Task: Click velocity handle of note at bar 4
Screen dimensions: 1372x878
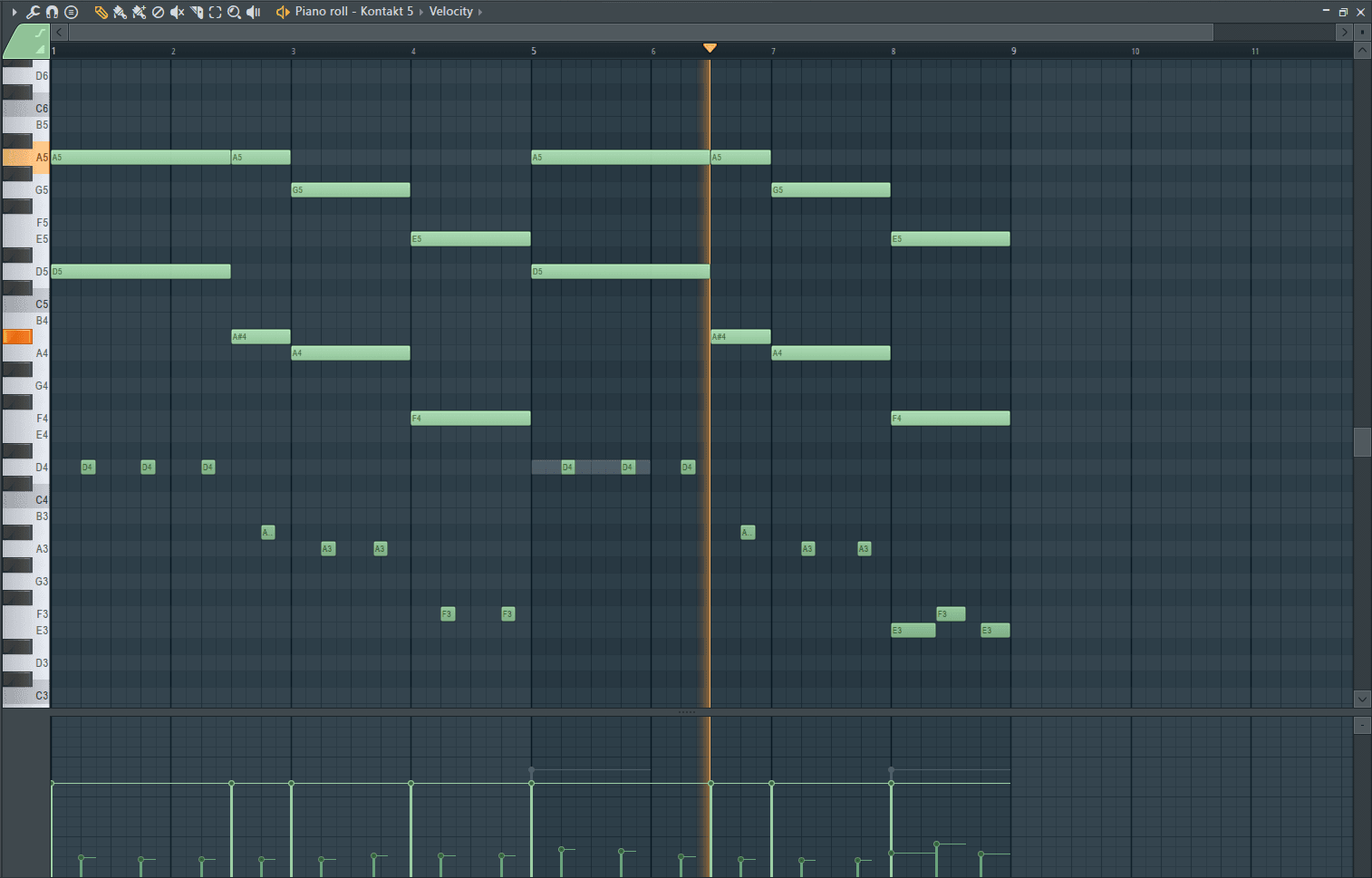Action: click(x=411, y=783)
